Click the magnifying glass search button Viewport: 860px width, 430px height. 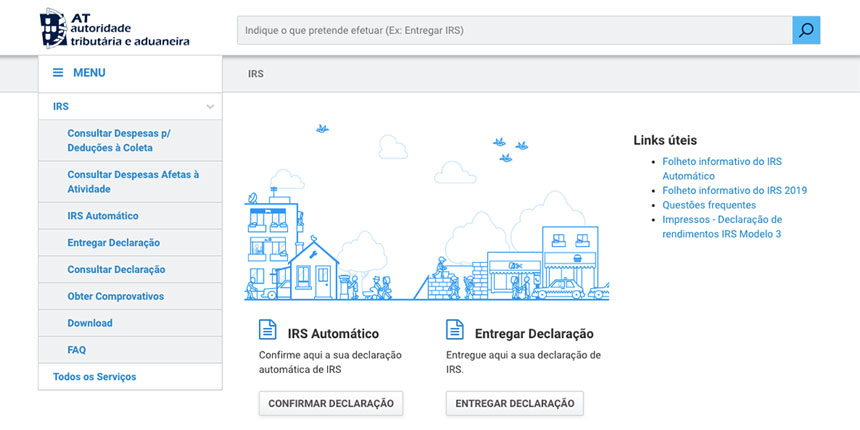click(806, 30)
